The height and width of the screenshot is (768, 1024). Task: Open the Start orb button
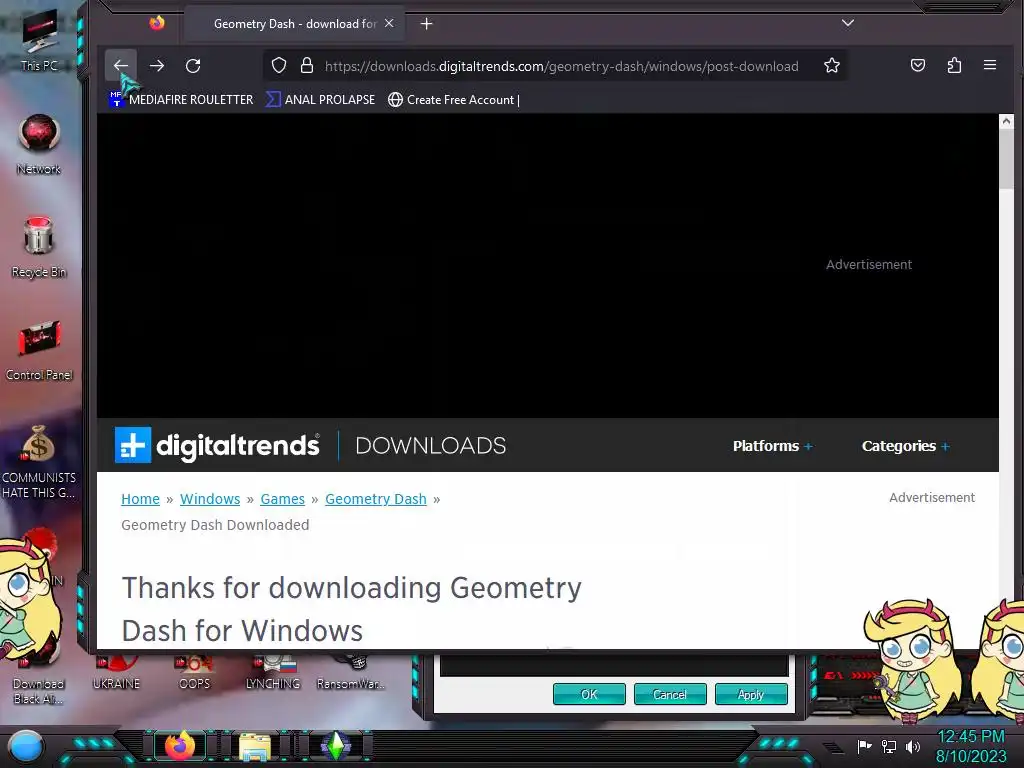[26, 746]
